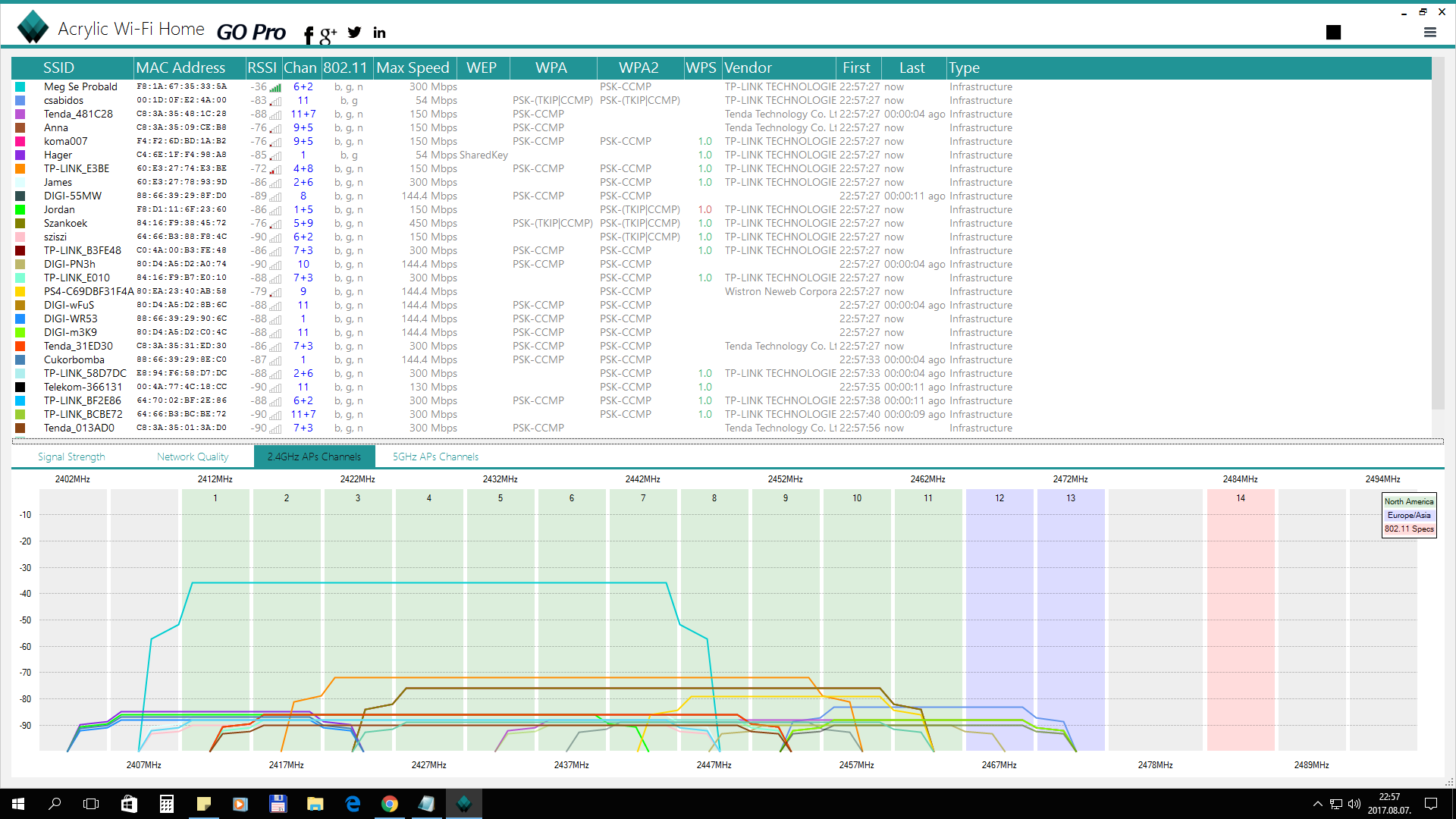
Task: Switch to Signal Strength tab
Action: (x=71, y=457)
